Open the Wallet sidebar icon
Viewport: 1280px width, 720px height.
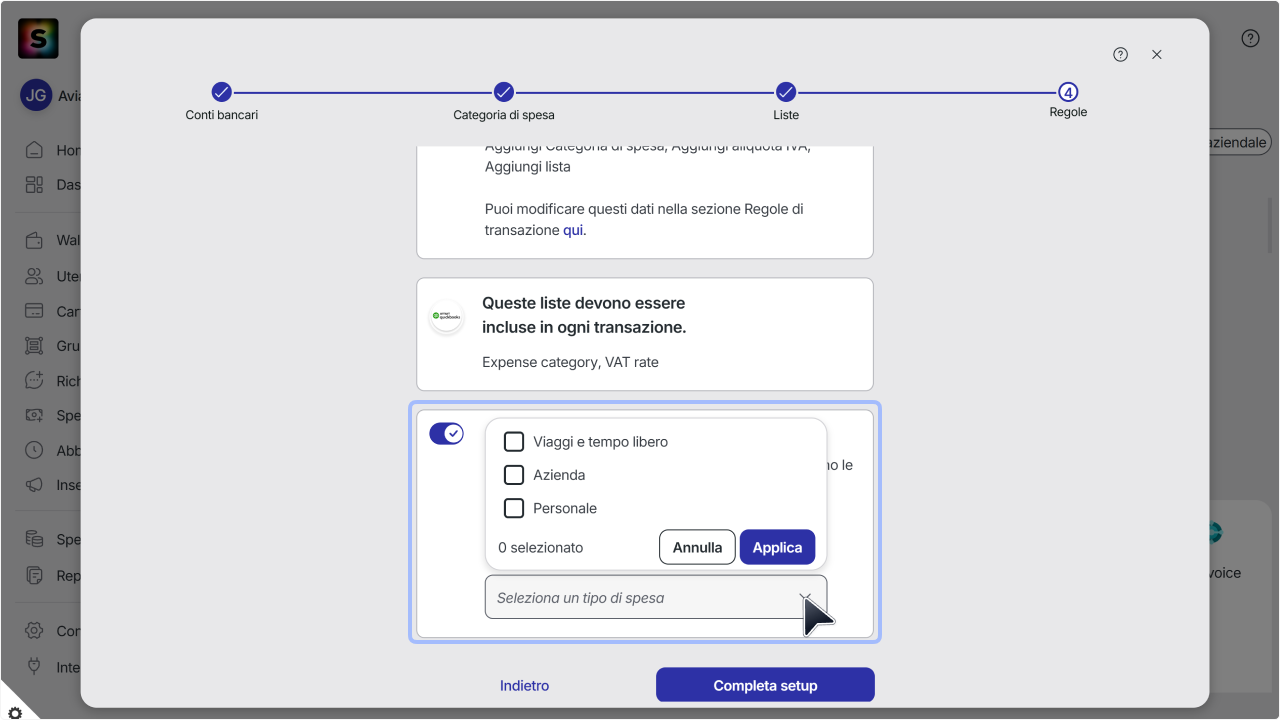[x=35, y=240]
